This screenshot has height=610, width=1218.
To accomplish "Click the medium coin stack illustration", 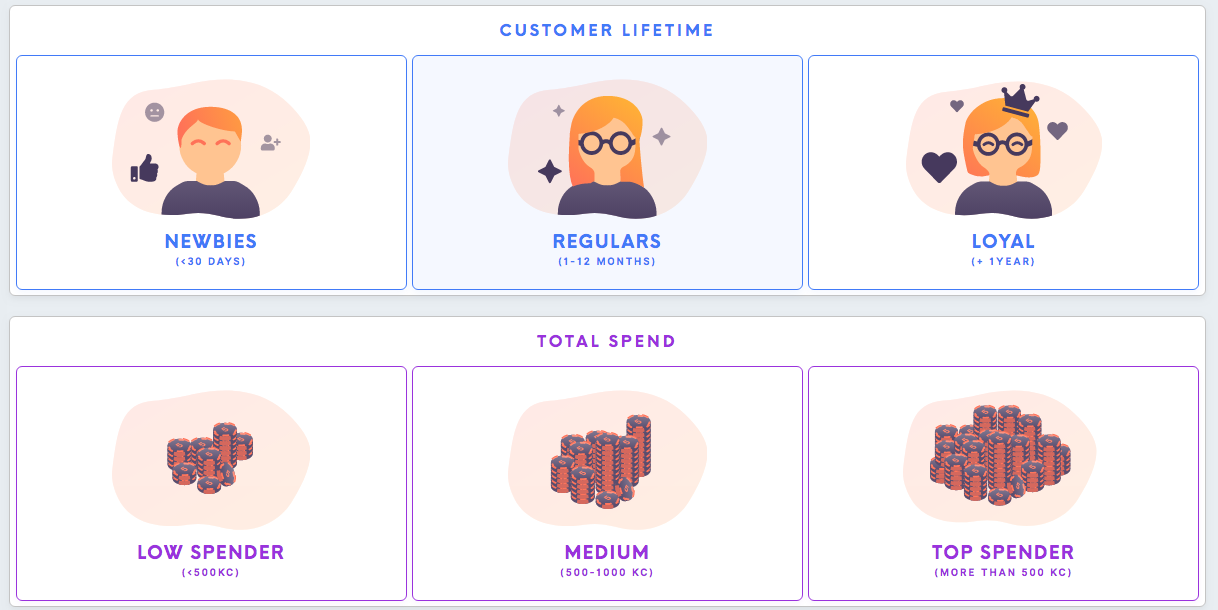I will point(602,461).
